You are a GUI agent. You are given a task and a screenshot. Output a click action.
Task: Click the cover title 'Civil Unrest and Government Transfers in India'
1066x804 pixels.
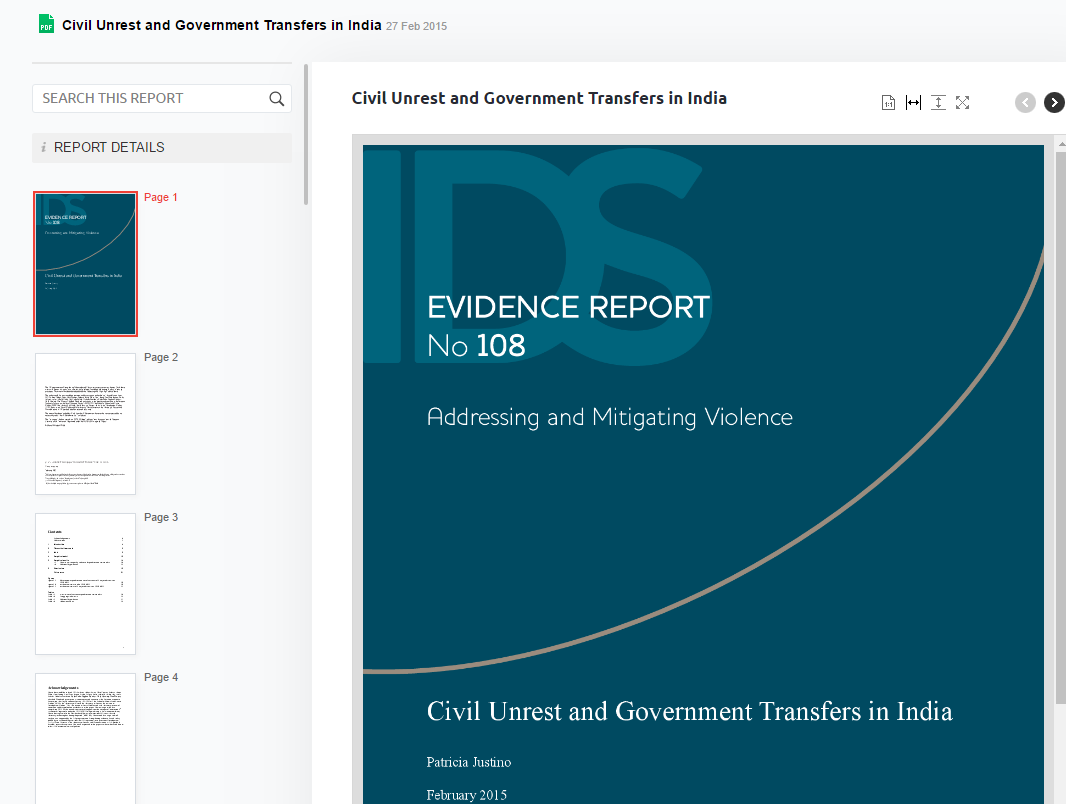tap(689, 712)
